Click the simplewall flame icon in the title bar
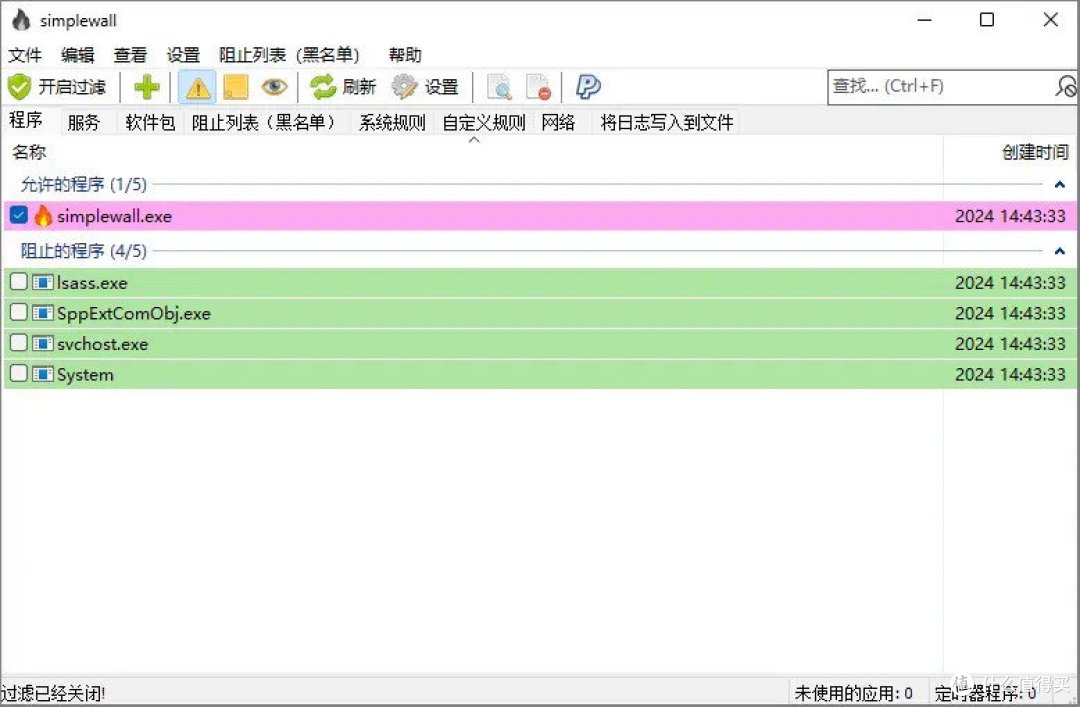 coord(21,20)
